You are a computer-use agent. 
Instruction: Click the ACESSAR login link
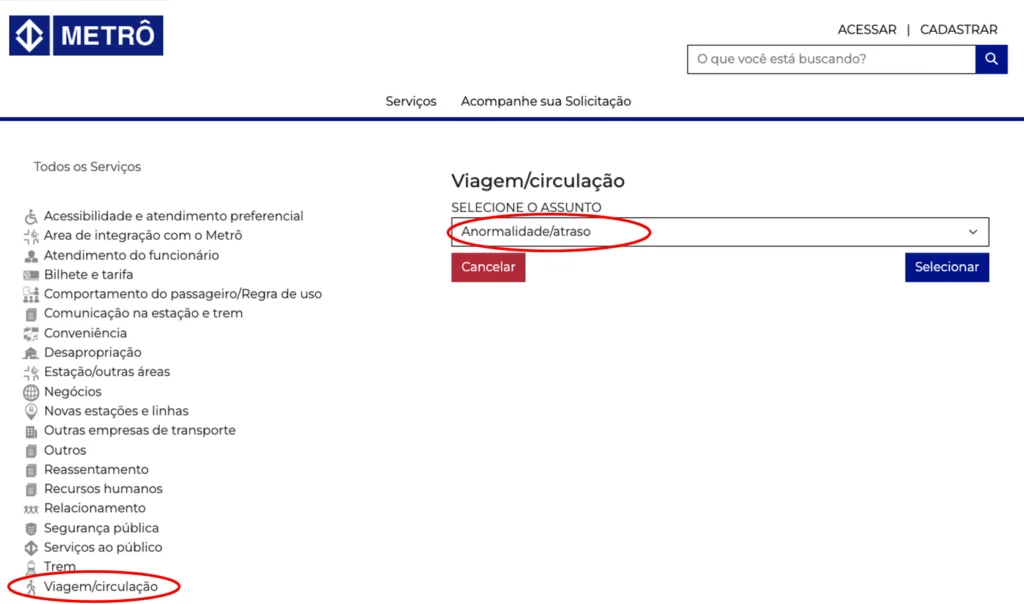[x=866, y=30]
